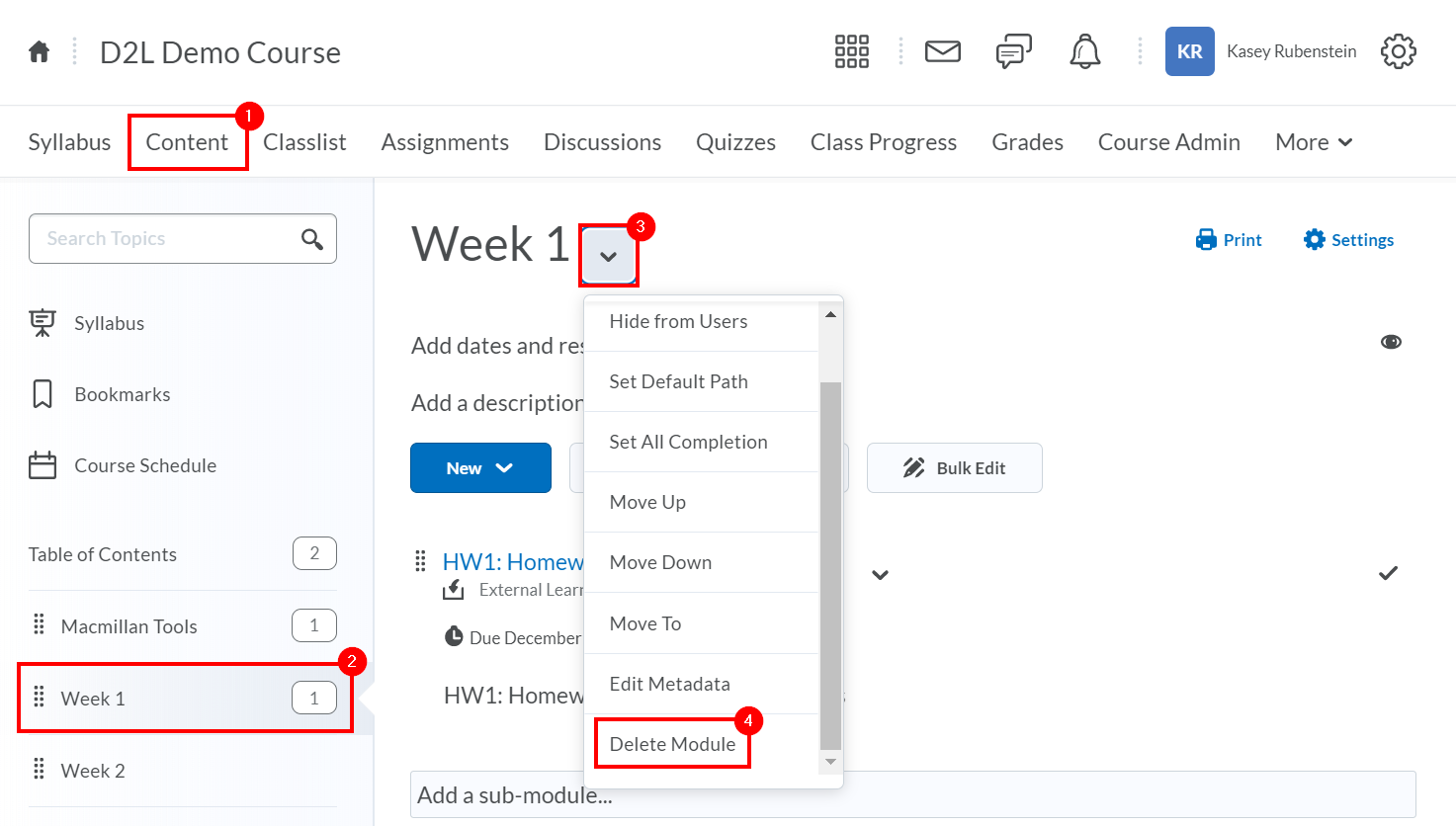Open the Print option for Week 1
The image size is (1456, 826).
click(1228, 239)
